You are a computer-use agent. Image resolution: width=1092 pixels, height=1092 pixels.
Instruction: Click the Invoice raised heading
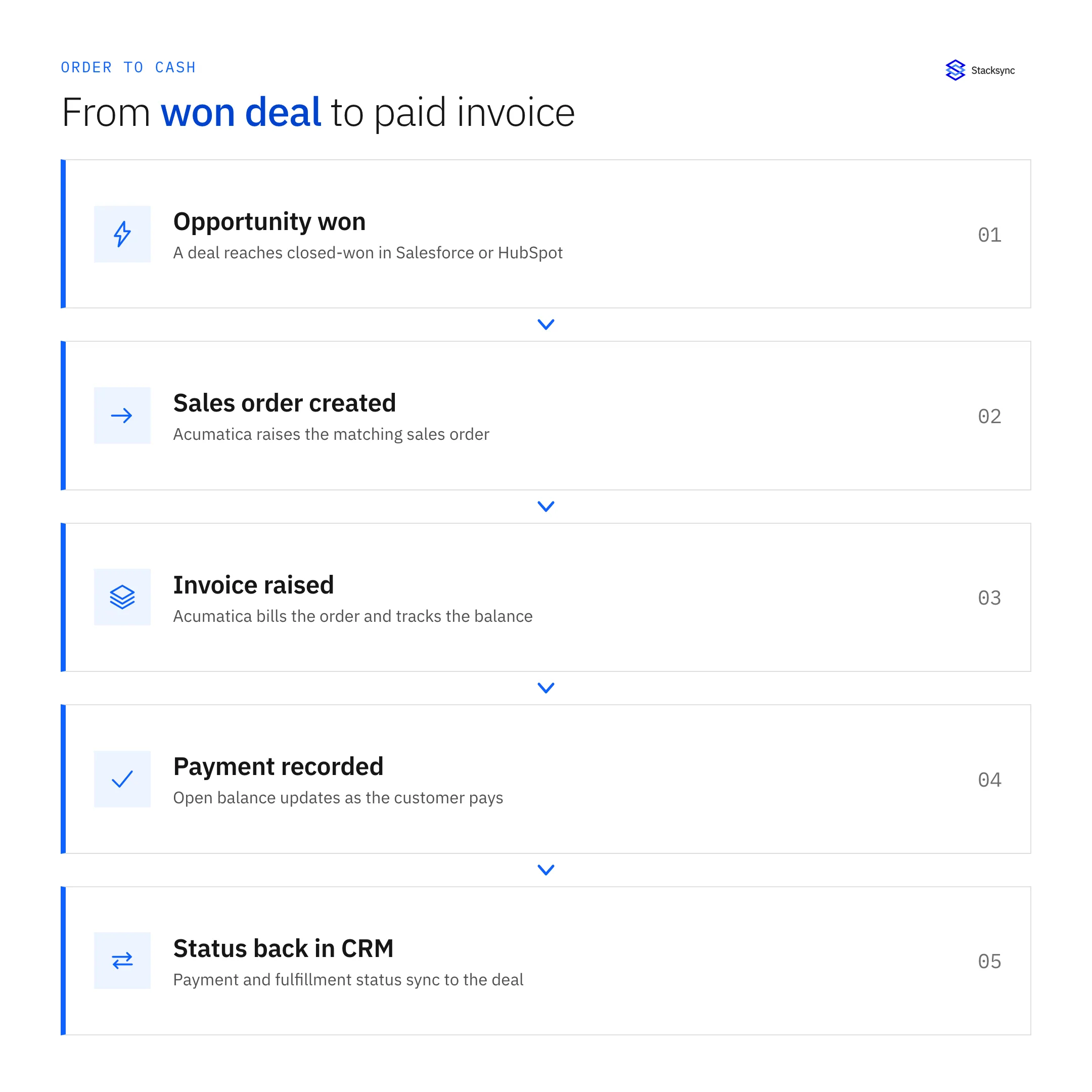(253, 585)
